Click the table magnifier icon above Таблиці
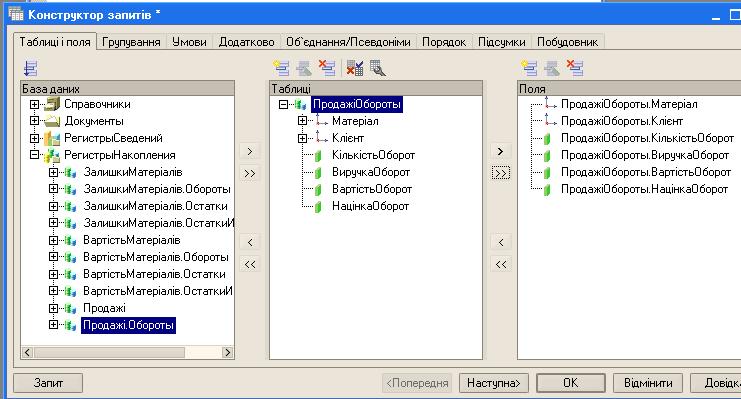The image size is (741, 399). [378, 68]
